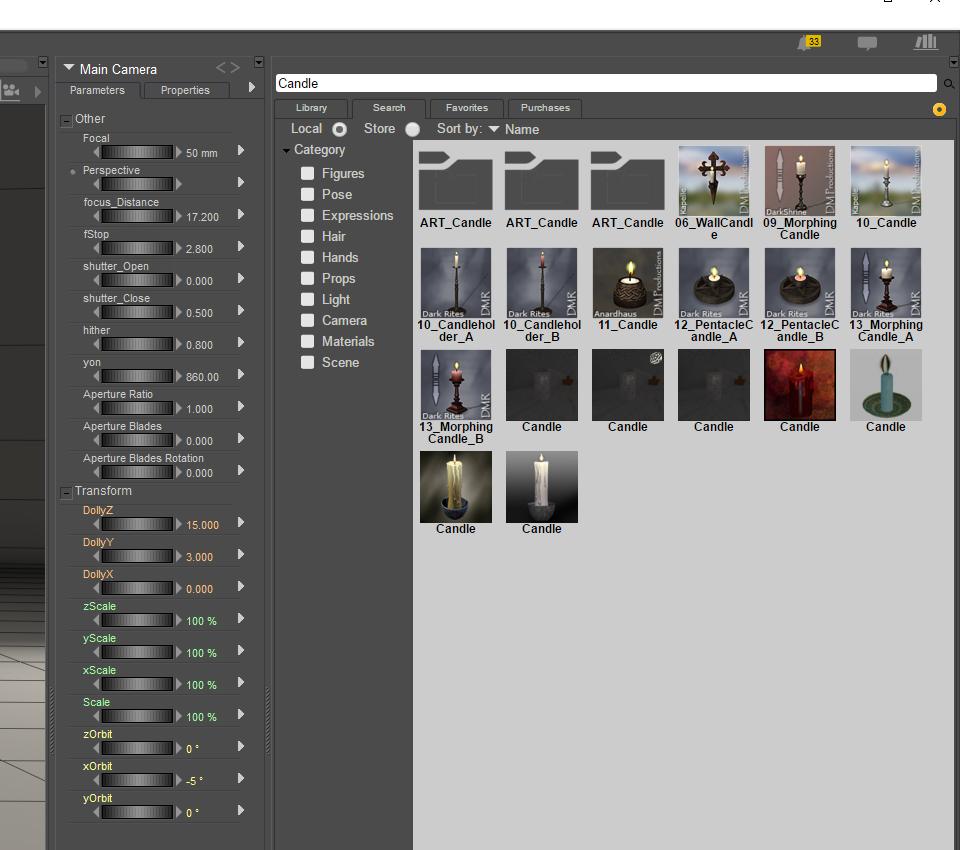
Task: Open notifications bell icon with 33 badge
Action: pos(809,42)
